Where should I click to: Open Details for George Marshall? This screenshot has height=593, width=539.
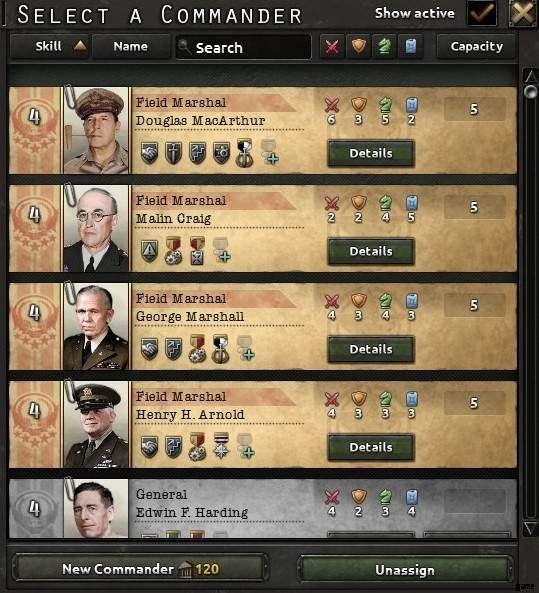click(371, 349)
